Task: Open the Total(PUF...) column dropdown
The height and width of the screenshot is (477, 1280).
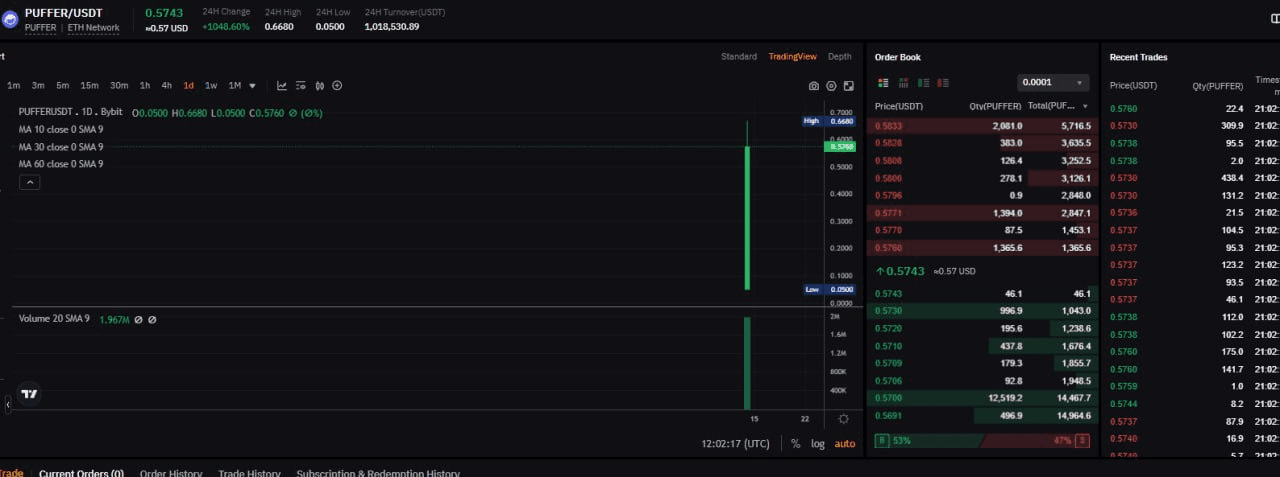Action: click(1085, 106)
